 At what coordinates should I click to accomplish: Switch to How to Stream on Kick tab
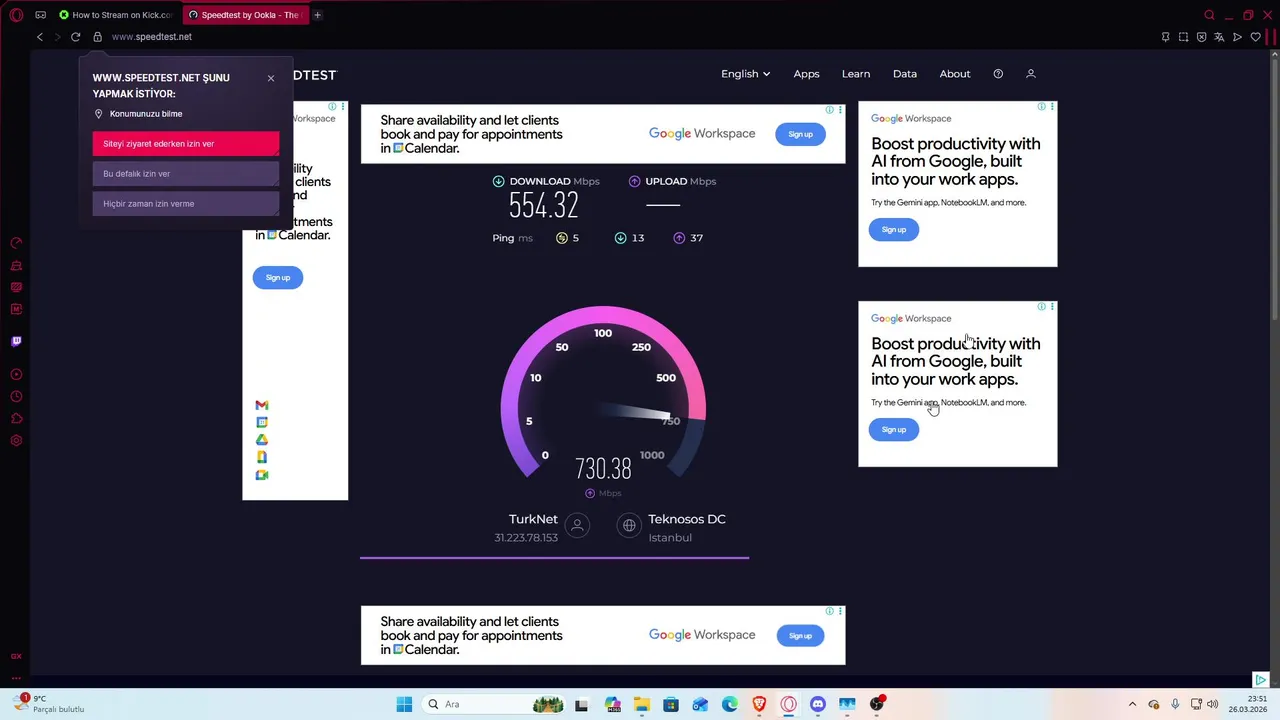click(x=117, y=15)
